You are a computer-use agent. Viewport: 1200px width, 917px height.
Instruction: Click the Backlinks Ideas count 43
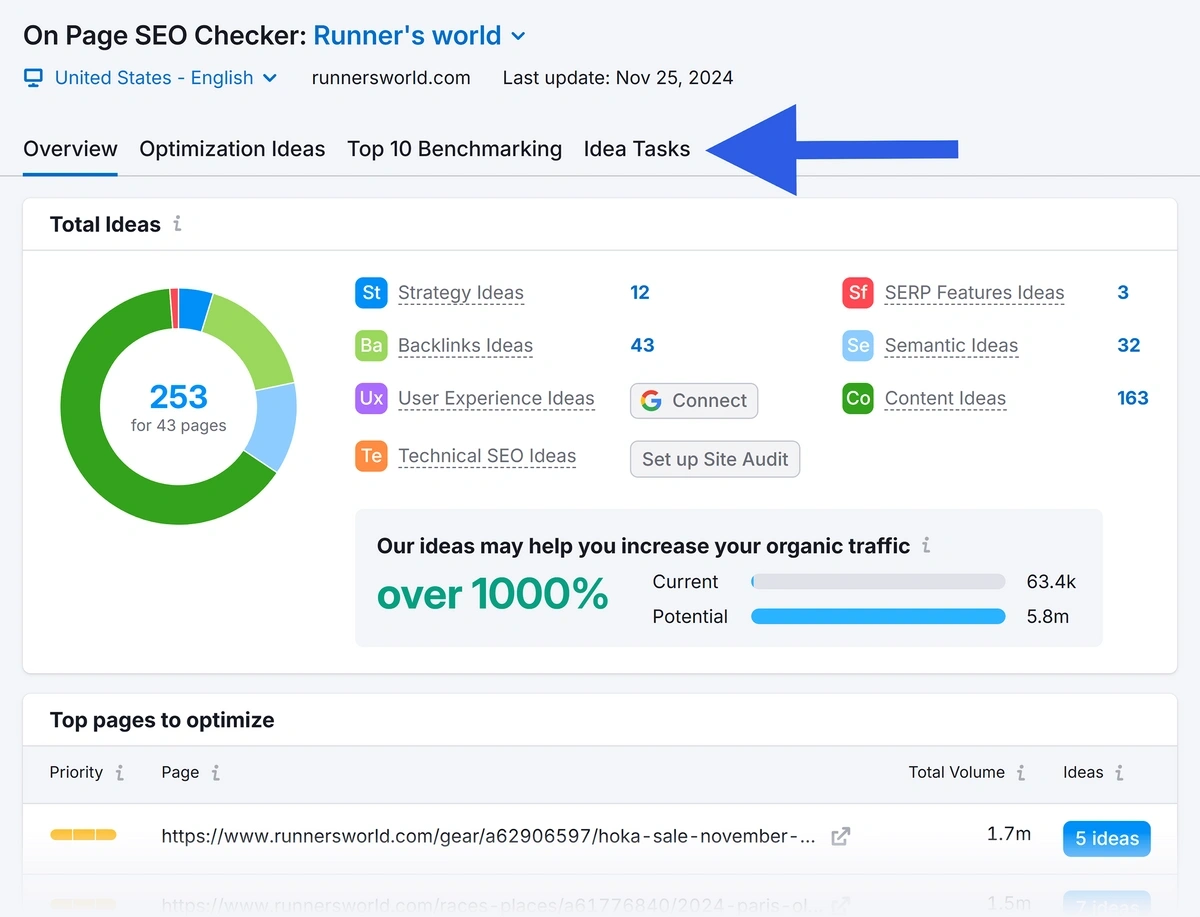tap(642, 346)
